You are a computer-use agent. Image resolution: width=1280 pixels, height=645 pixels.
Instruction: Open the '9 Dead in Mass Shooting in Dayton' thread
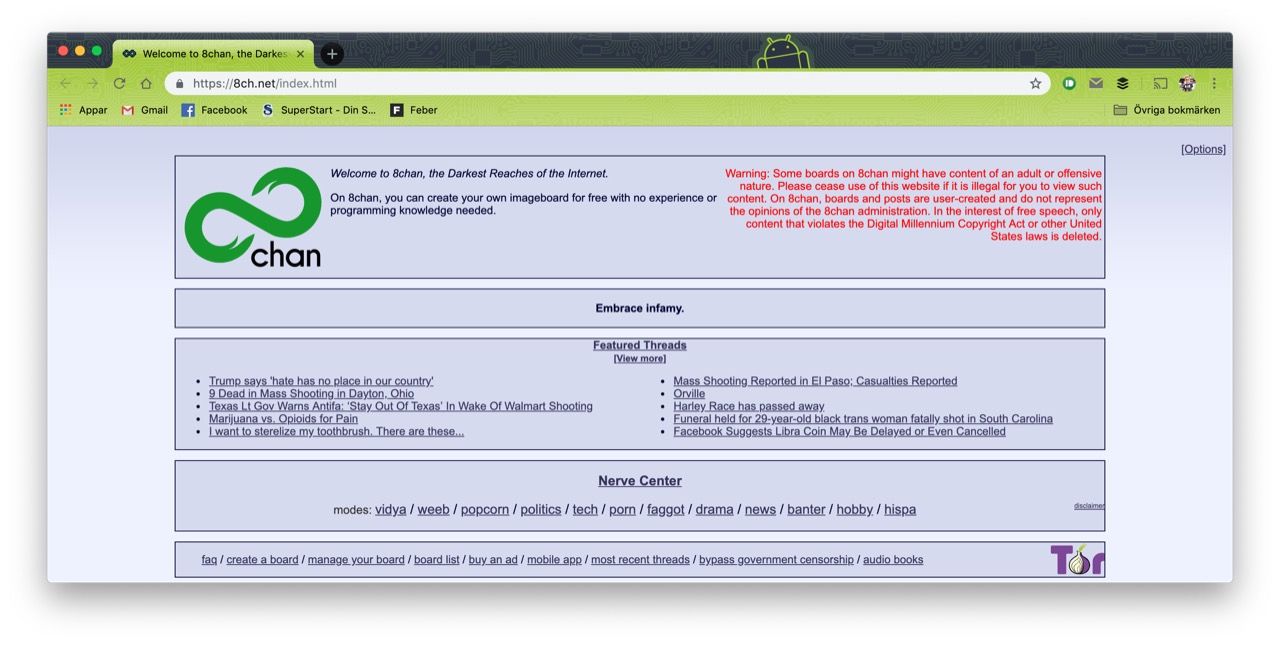point(311,394)
